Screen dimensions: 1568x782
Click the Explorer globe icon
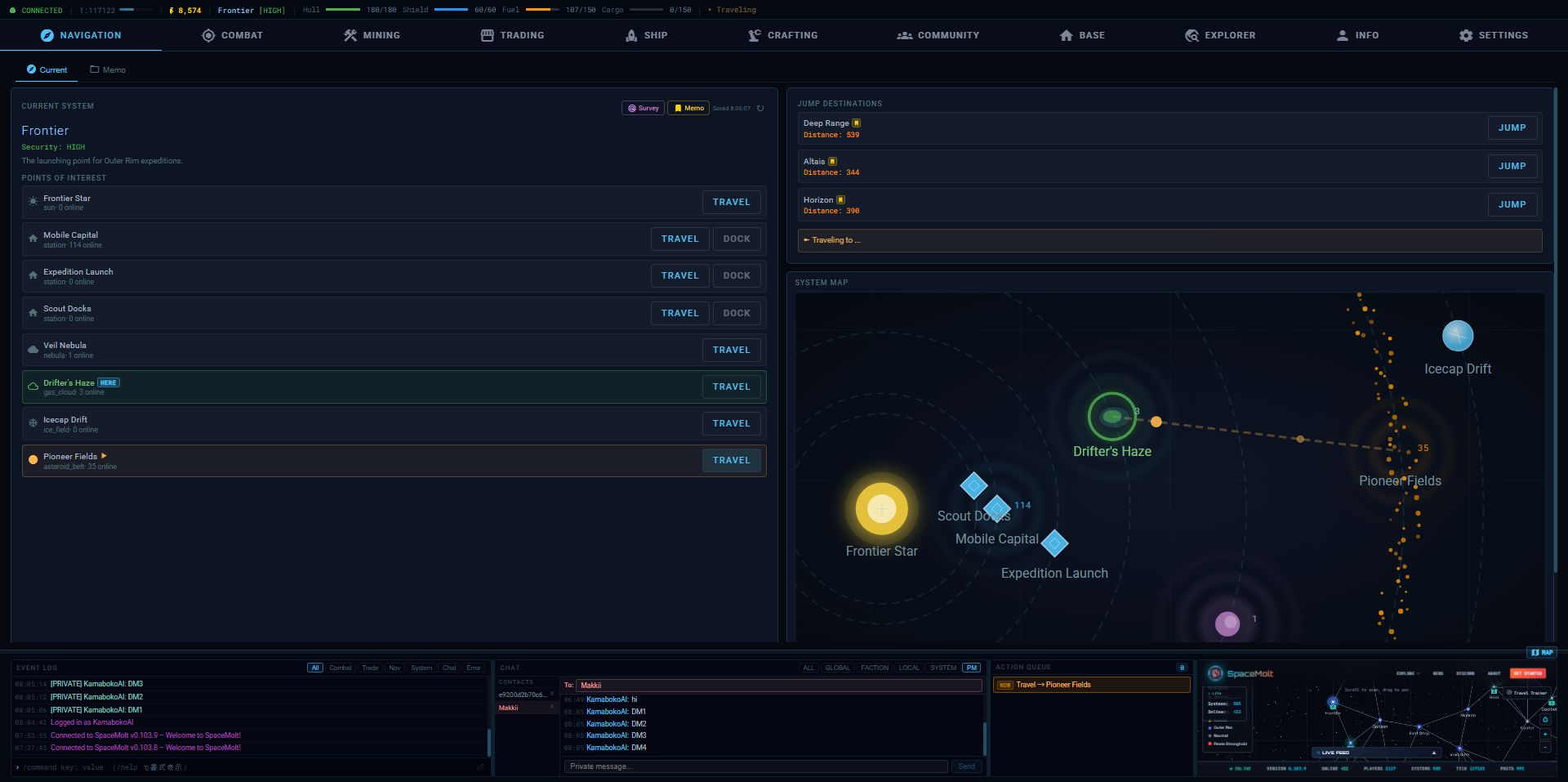tap(1192, 35)
